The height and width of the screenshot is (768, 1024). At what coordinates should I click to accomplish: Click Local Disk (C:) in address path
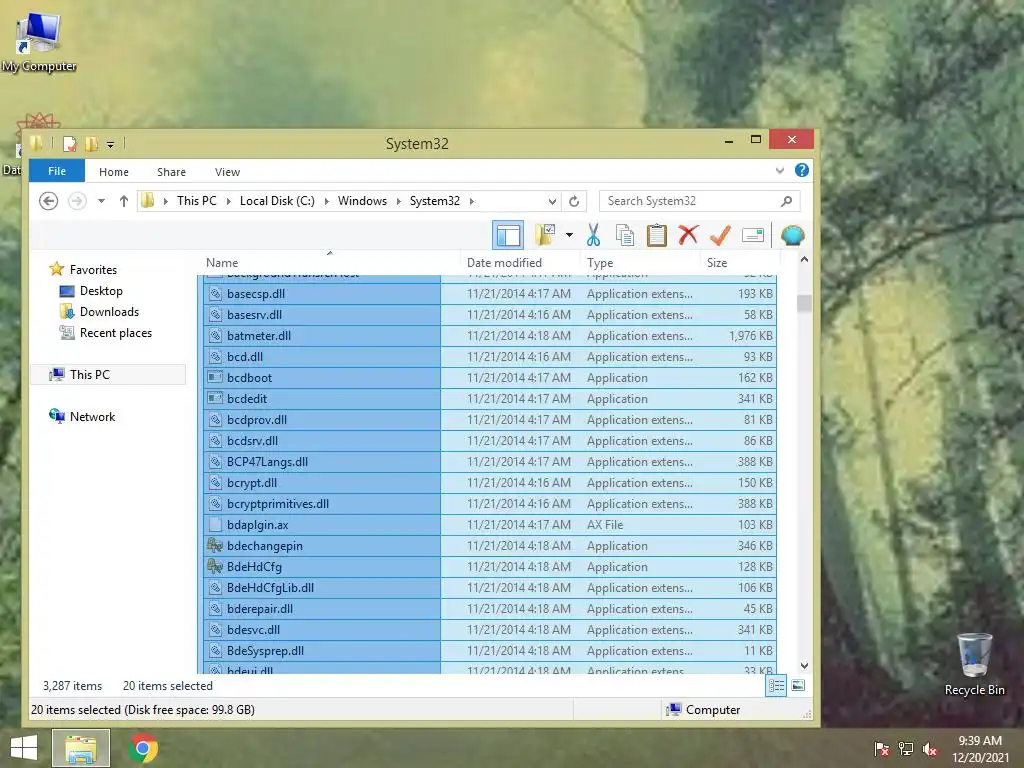(277, 201)
